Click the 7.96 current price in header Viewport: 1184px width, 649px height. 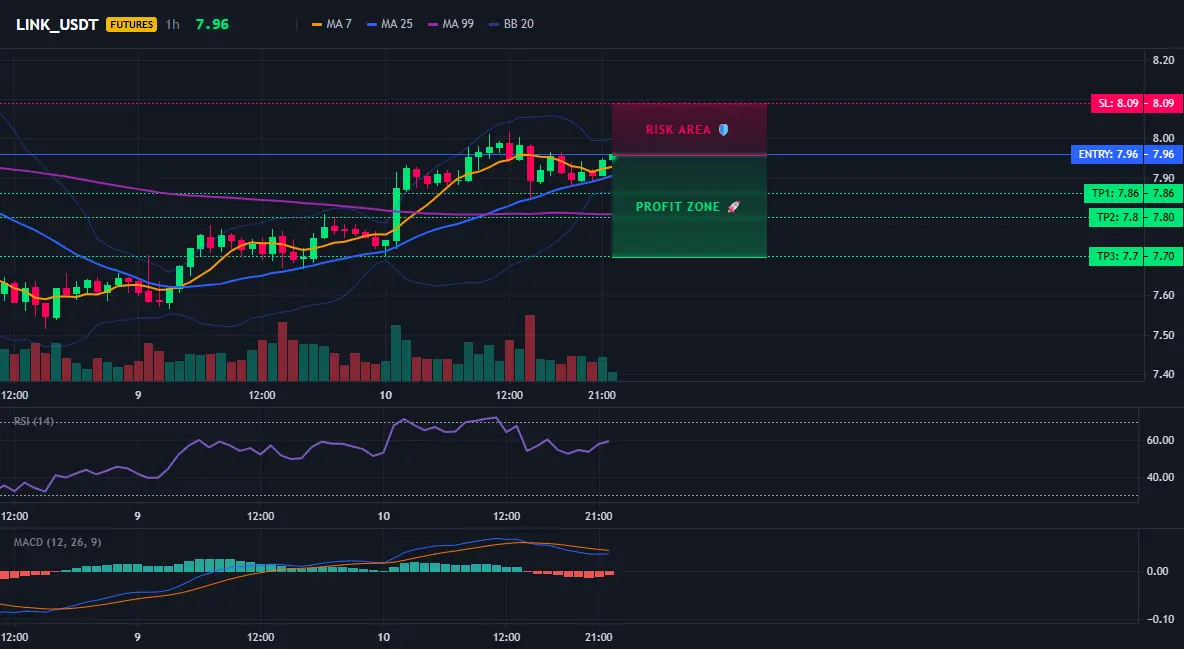click(212, 24)
